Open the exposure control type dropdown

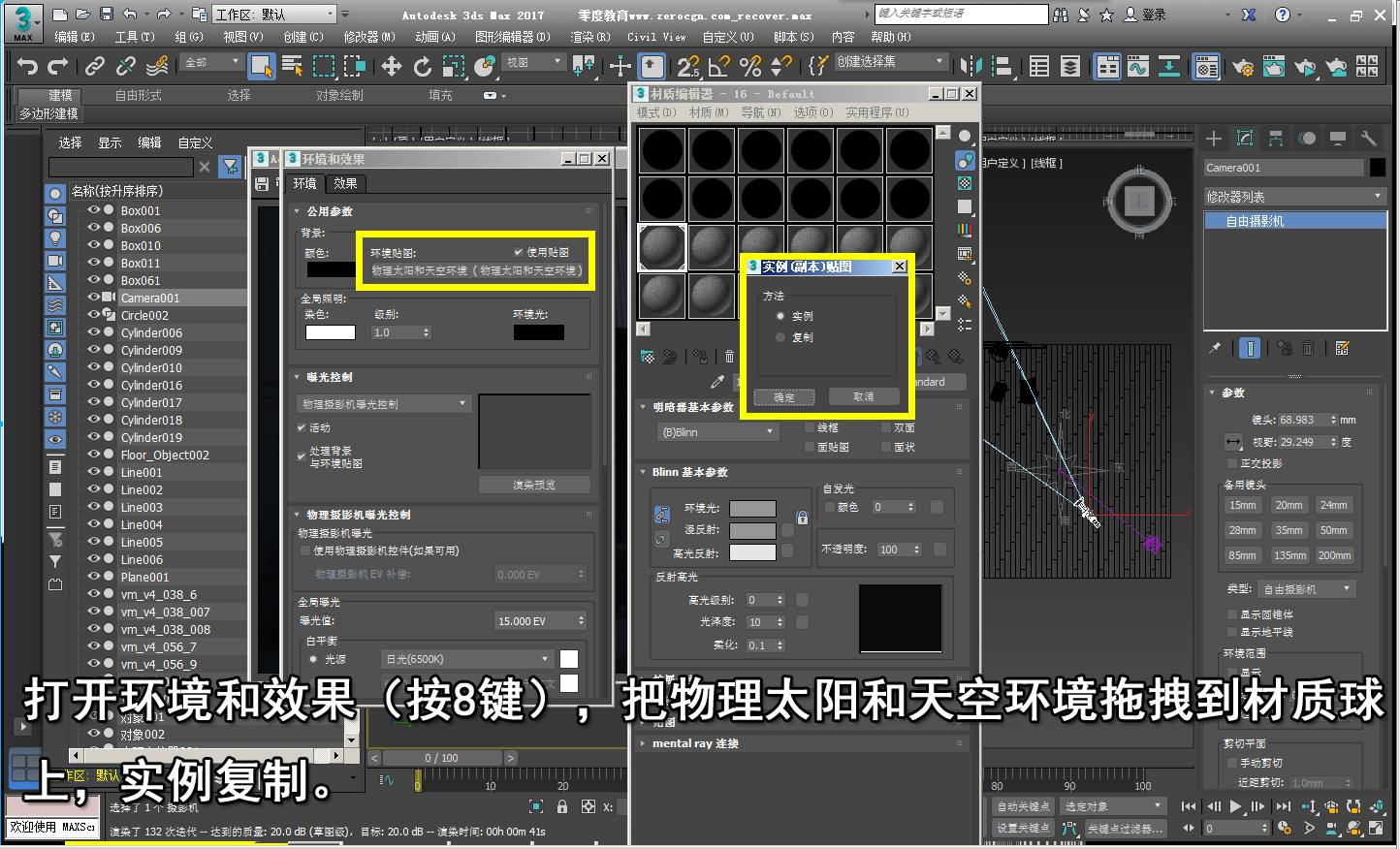(x=384, y=403)
